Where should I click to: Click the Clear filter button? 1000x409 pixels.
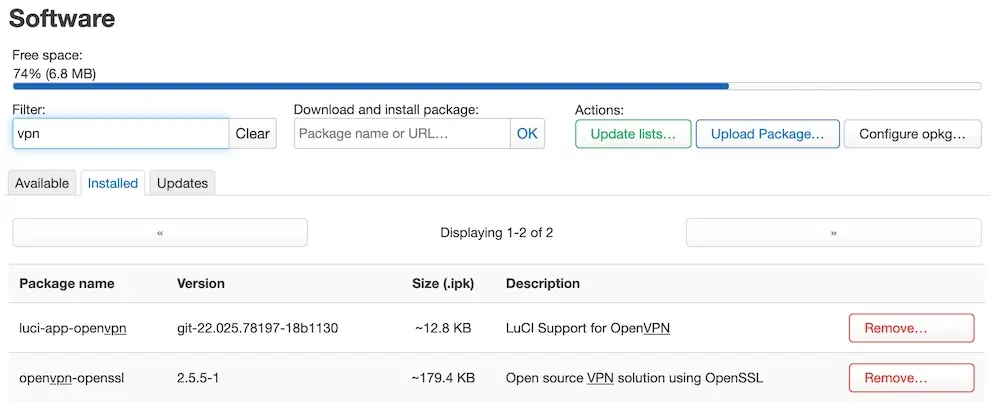[253, 134]
